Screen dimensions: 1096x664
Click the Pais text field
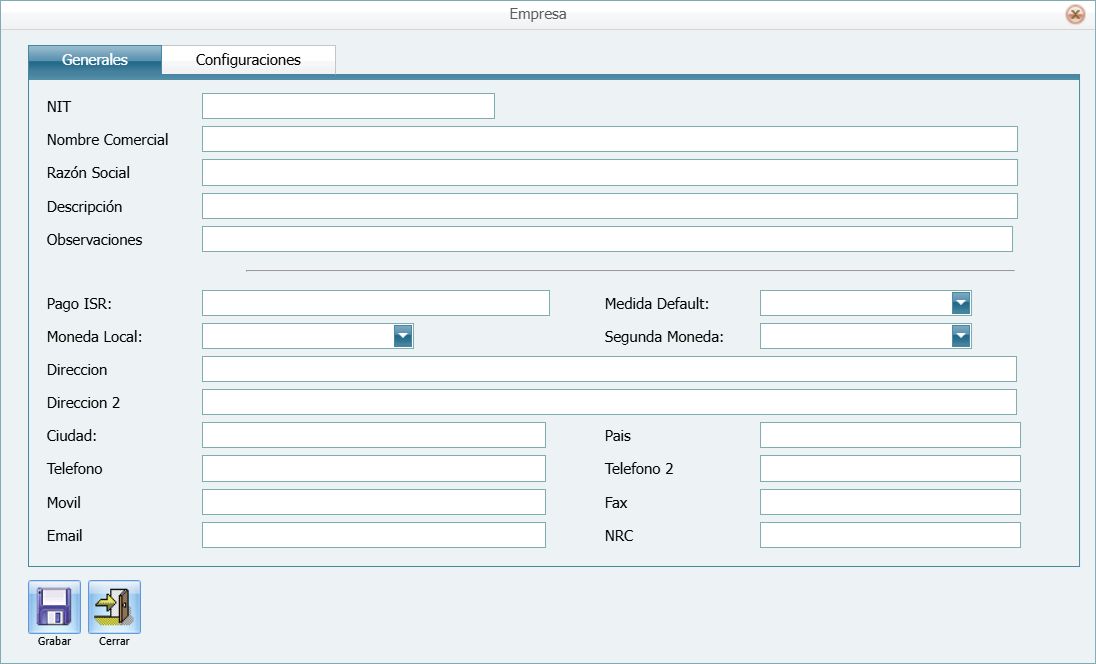pos(890,435)
